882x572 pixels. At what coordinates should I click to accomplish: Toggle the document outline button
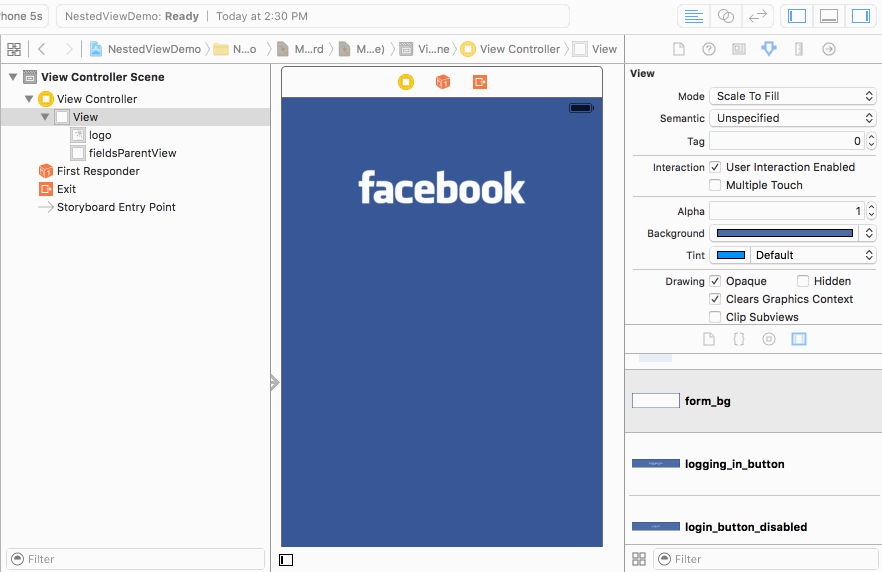[286, 560]
